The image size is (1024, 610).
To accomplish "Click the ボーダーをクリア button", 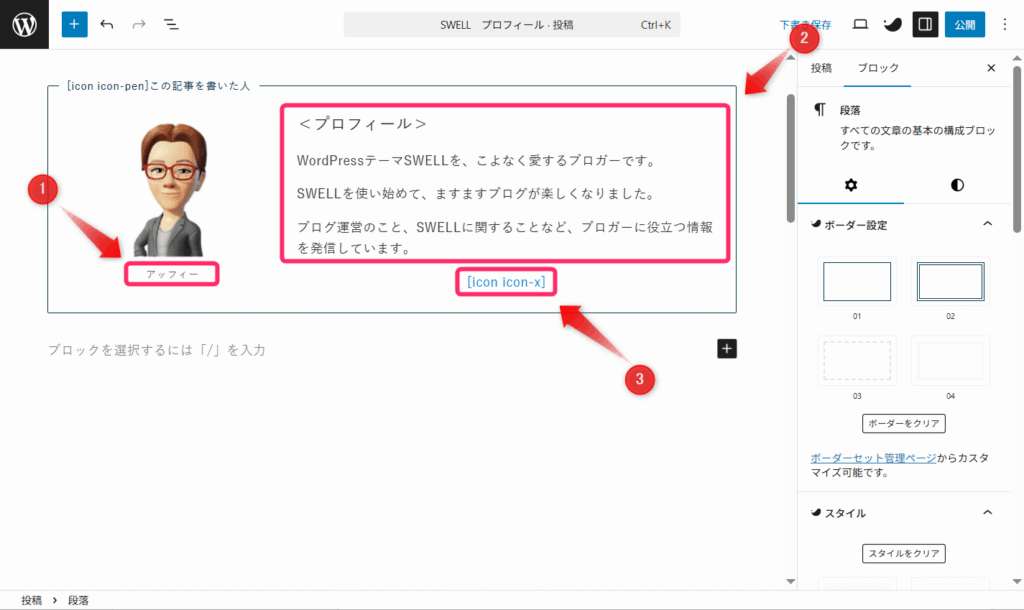I will tap(904, 423).
